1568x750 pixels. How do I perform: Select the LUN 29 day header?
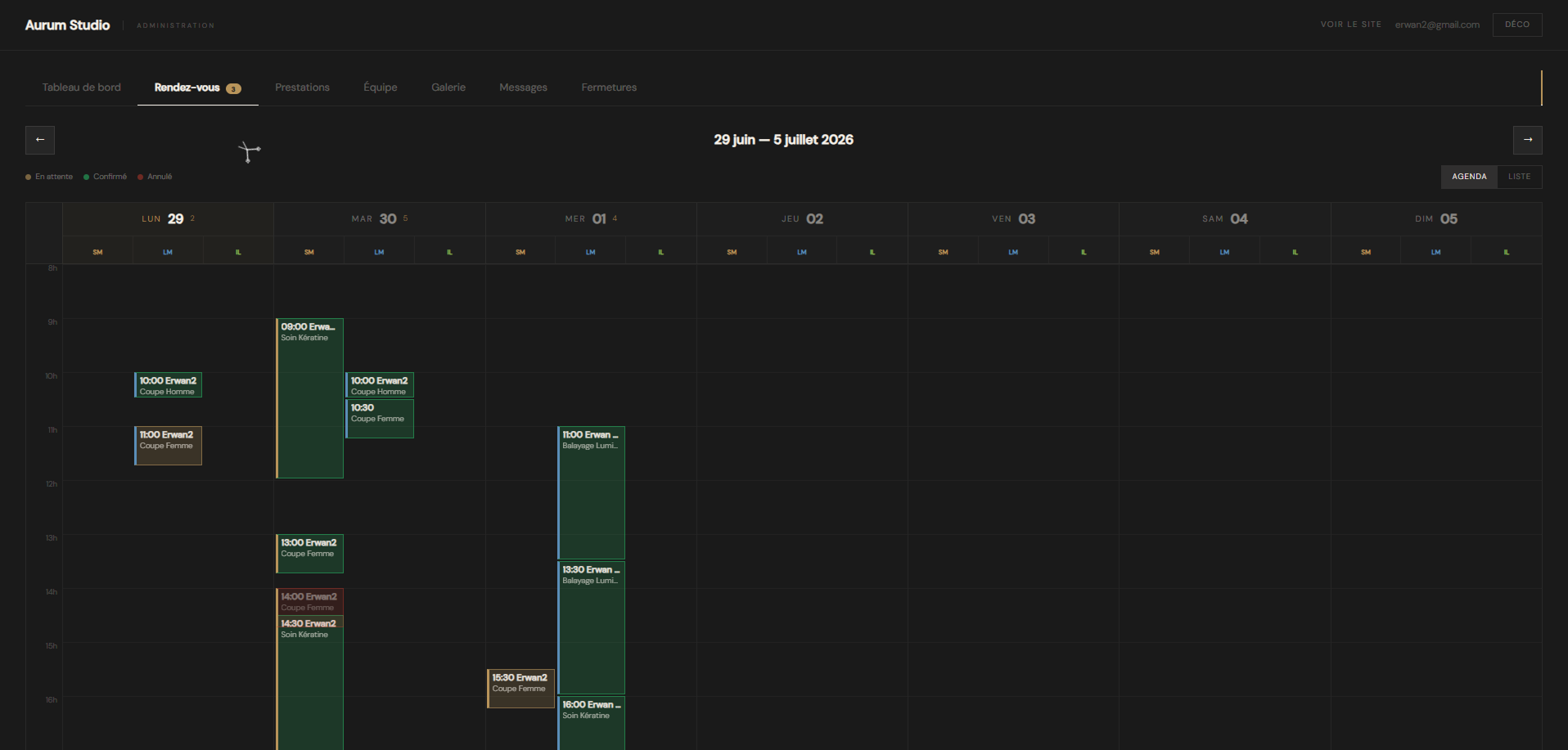coord(168,219)
